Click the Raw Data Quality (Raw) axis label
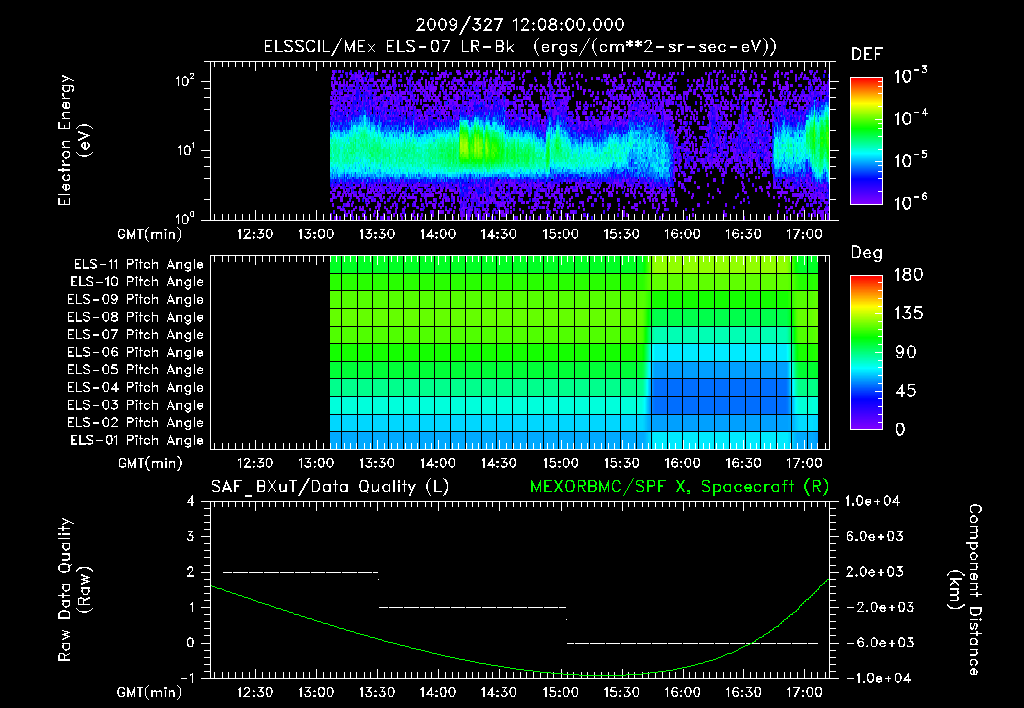This screenshot has height=708, width=1024. click(x=74, y=590)
